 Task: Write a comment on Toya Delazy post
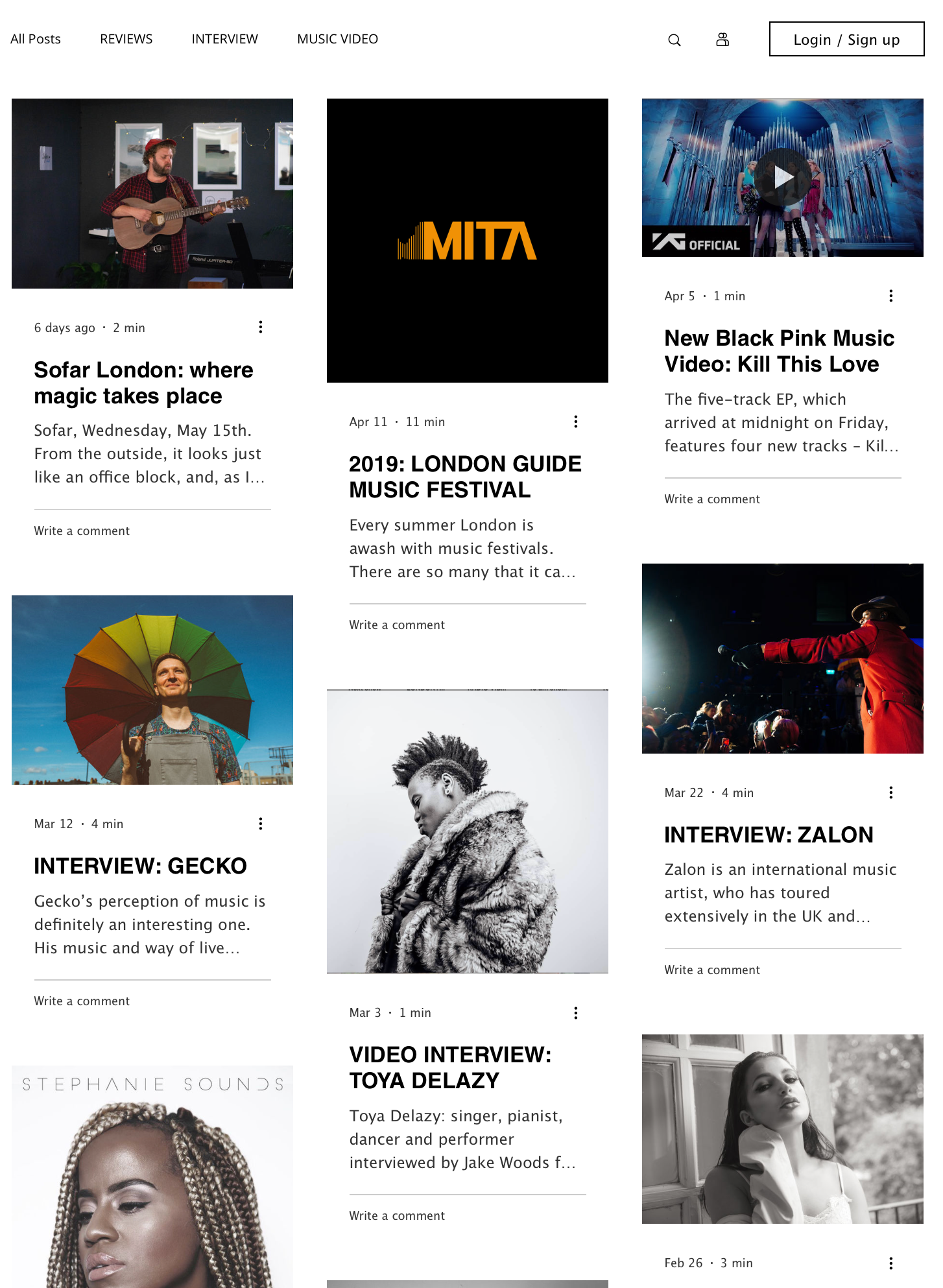pyautogui.click(x=397, y=1215)
